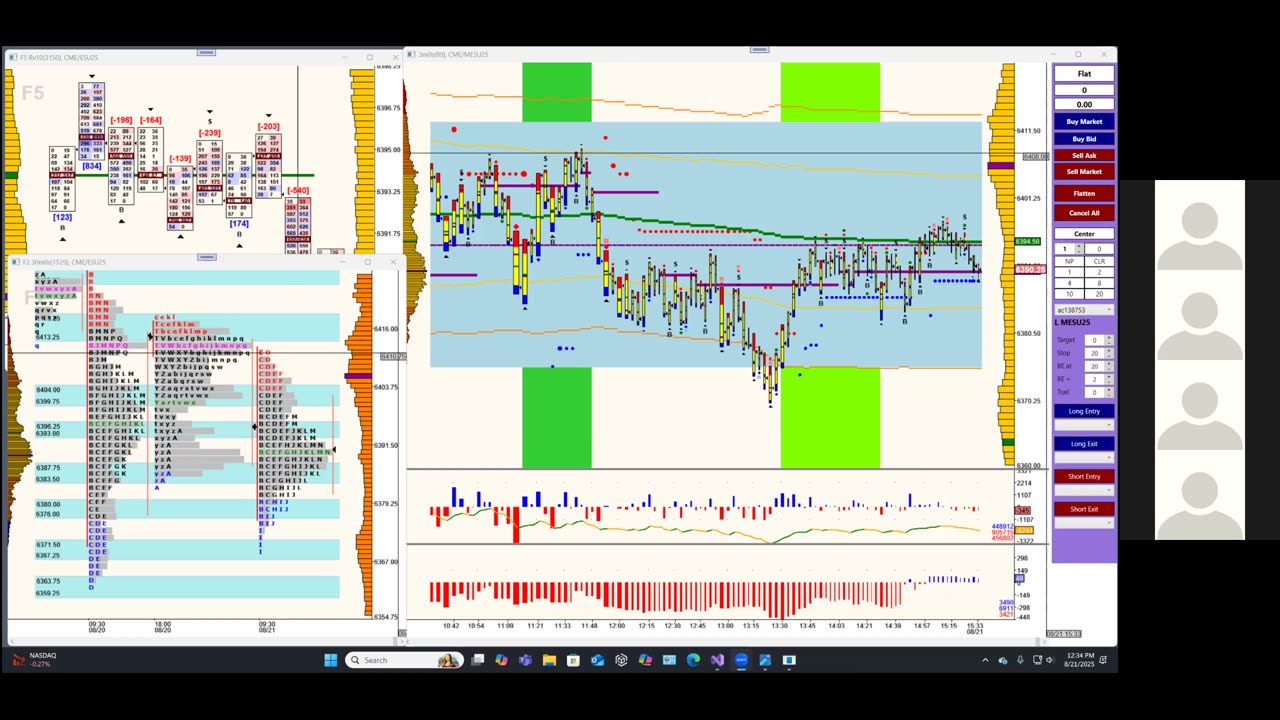Adjust the Target ticks stepper
The width and height of the screenshot is (1280, 720).
tap(1109, 340)
